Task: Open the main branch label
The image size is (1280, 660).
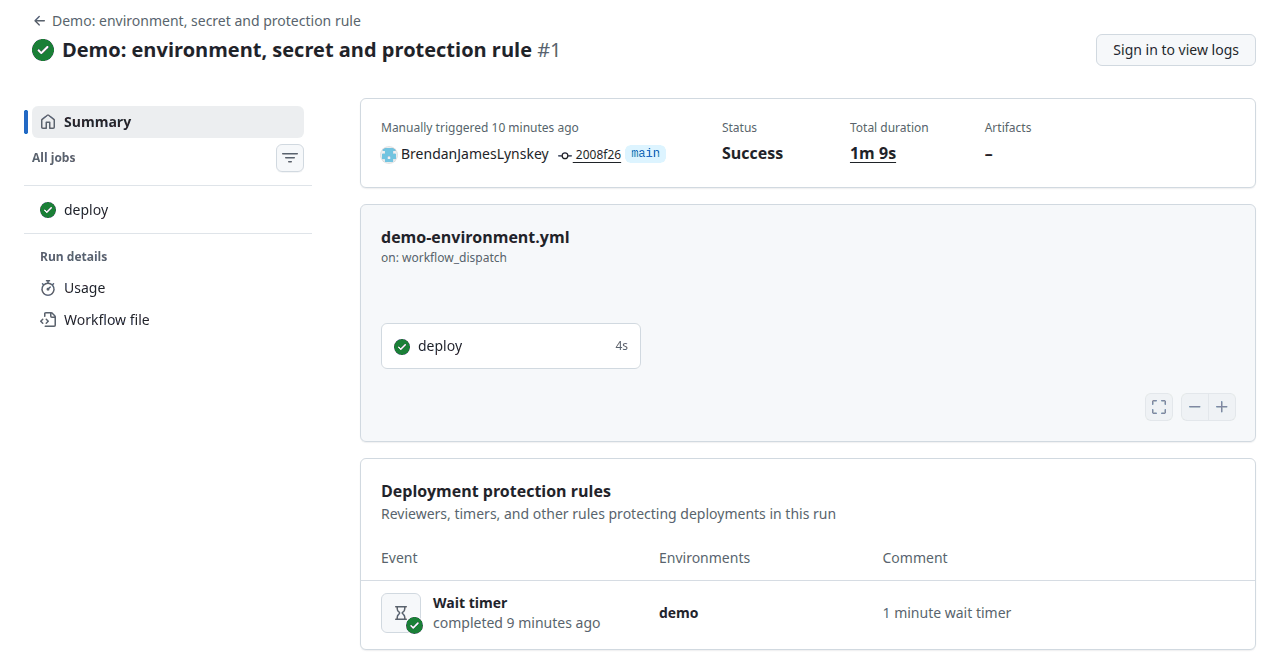Action: point(646,154)
